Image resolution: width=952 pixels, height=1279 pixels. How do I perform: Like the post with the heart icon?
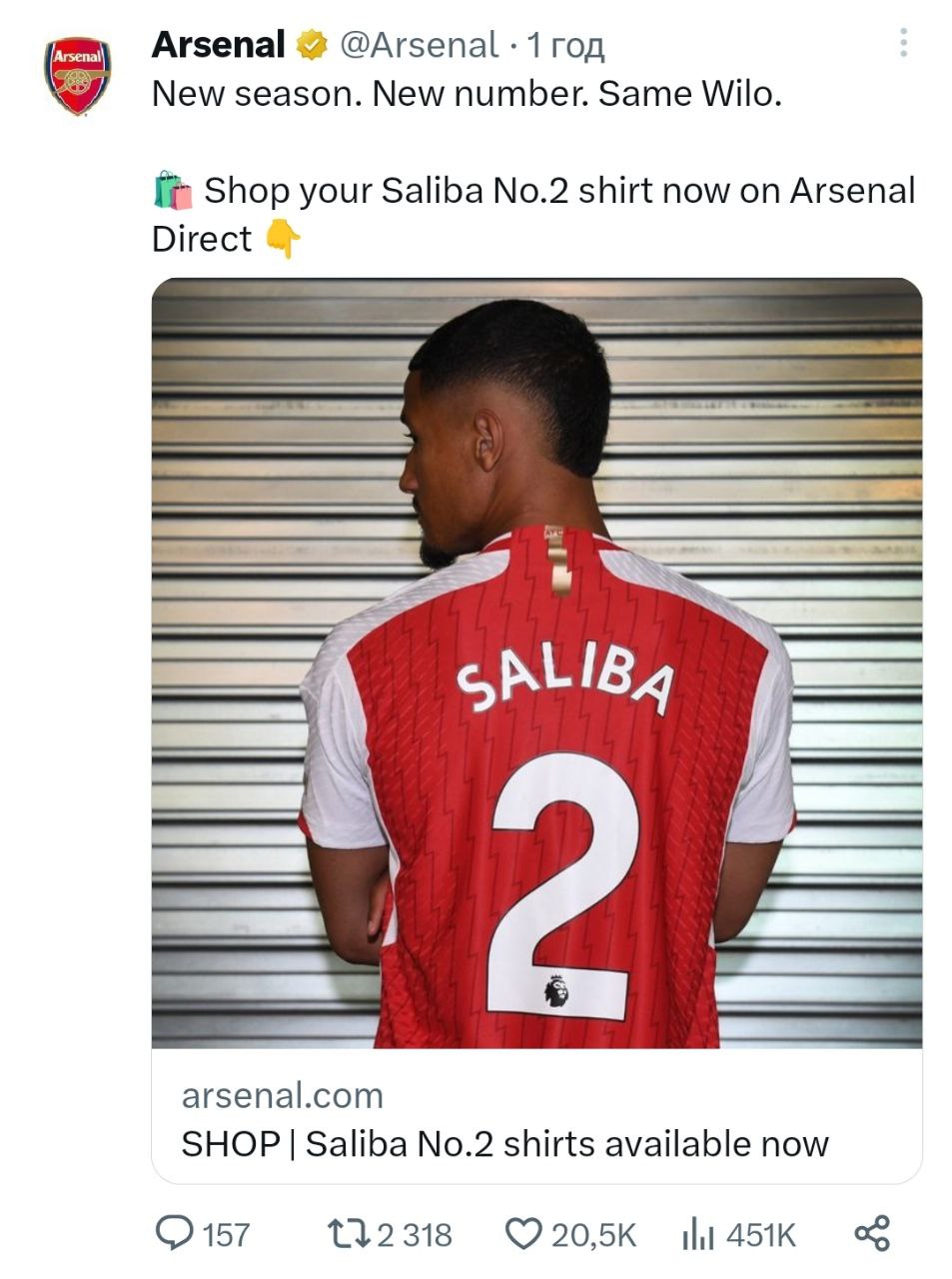pyautogui.click(x=523, y=1234)
